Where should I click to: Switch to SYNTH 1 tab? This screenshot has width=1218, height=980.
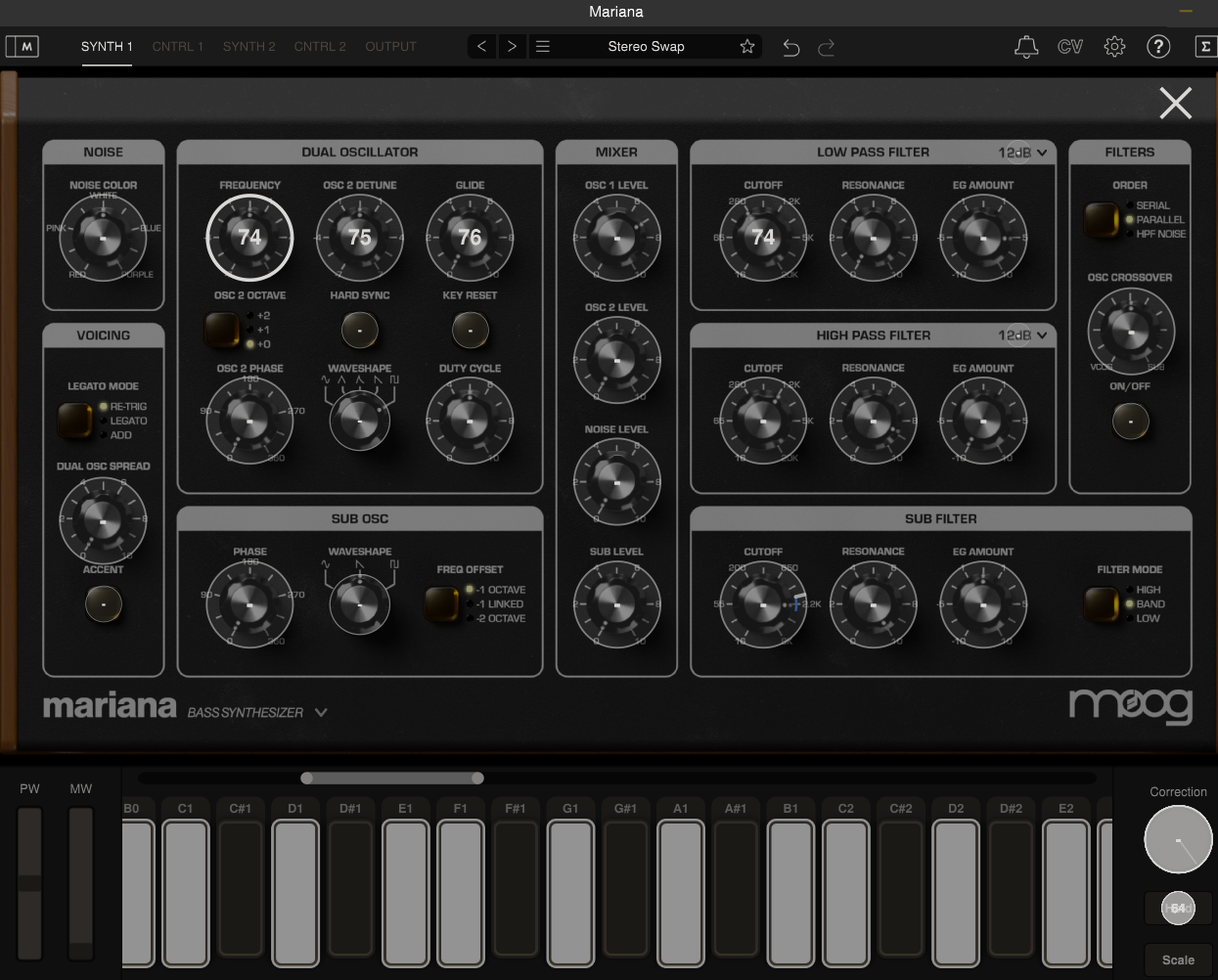click(107, 46)
